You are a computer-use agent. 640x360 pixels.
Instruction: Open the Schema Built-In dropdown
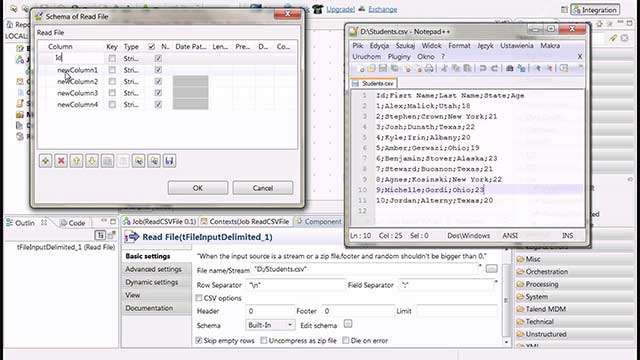click(x=270, y=325)
